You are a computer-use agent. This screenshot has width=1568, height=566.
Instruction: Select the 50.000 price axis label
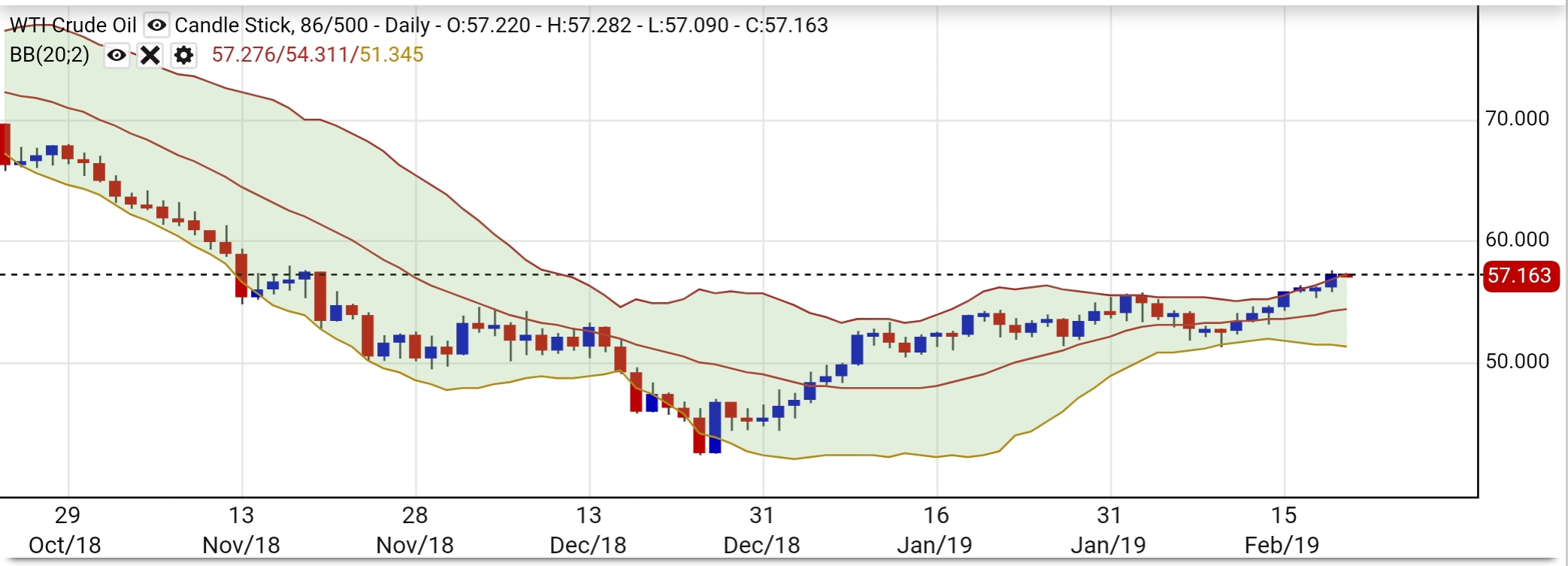[1517, 362]
